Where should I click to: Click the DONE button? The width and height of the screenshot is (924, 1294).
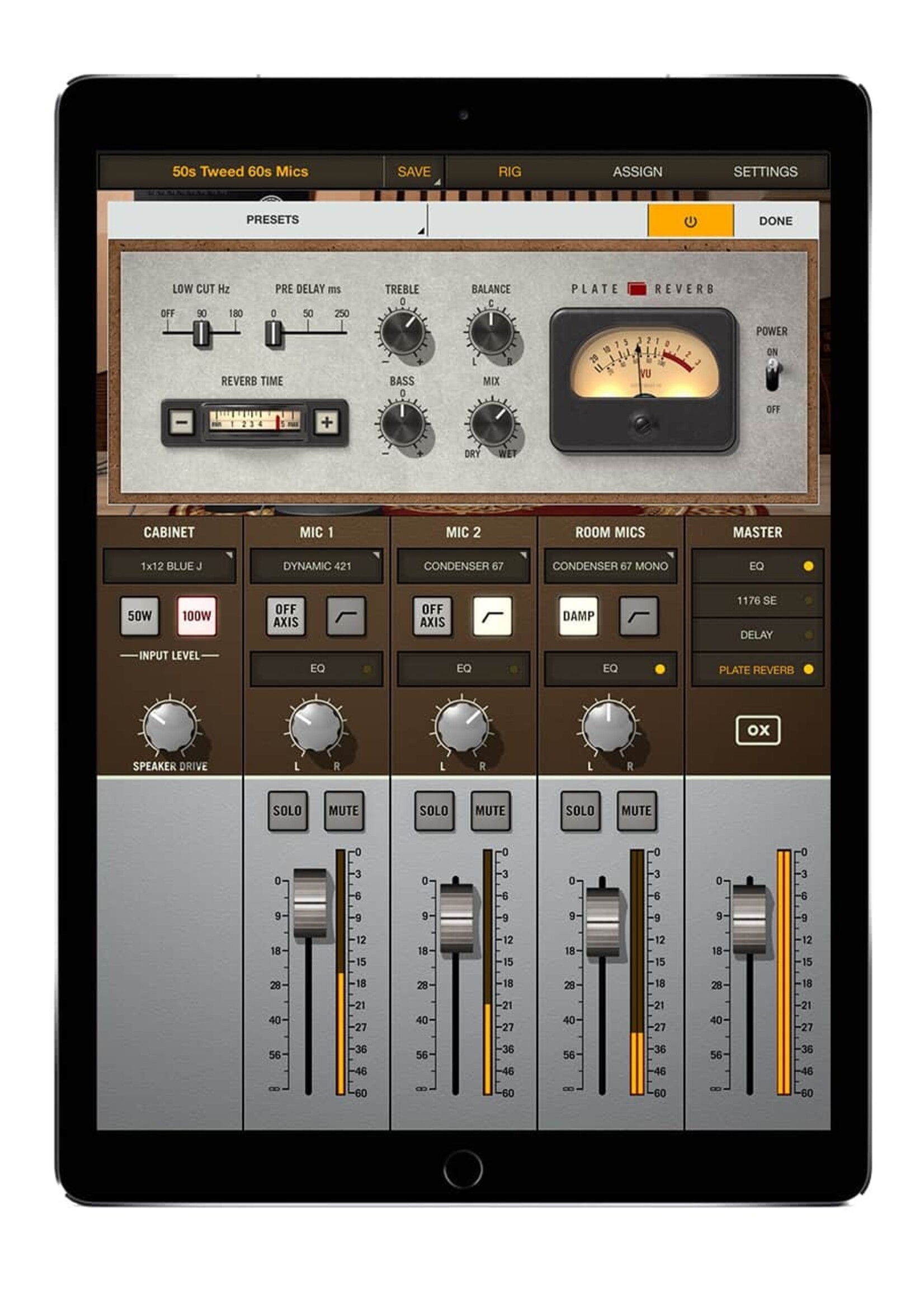click(775, 221)
